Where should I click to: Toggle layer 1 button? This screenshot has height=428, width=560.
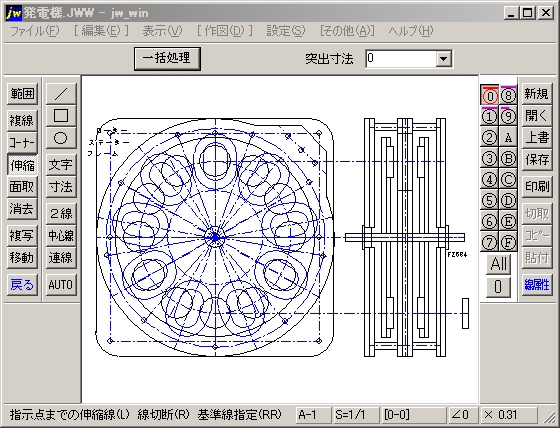(489, 116)
